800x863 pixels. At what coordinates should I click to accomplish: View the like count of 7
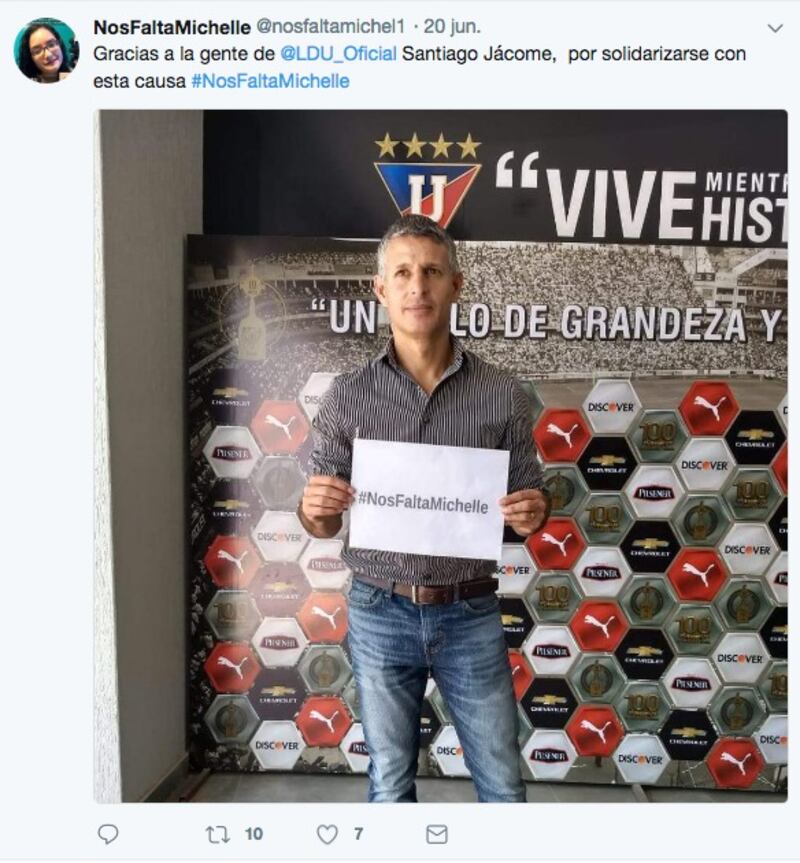click(358, 834)
